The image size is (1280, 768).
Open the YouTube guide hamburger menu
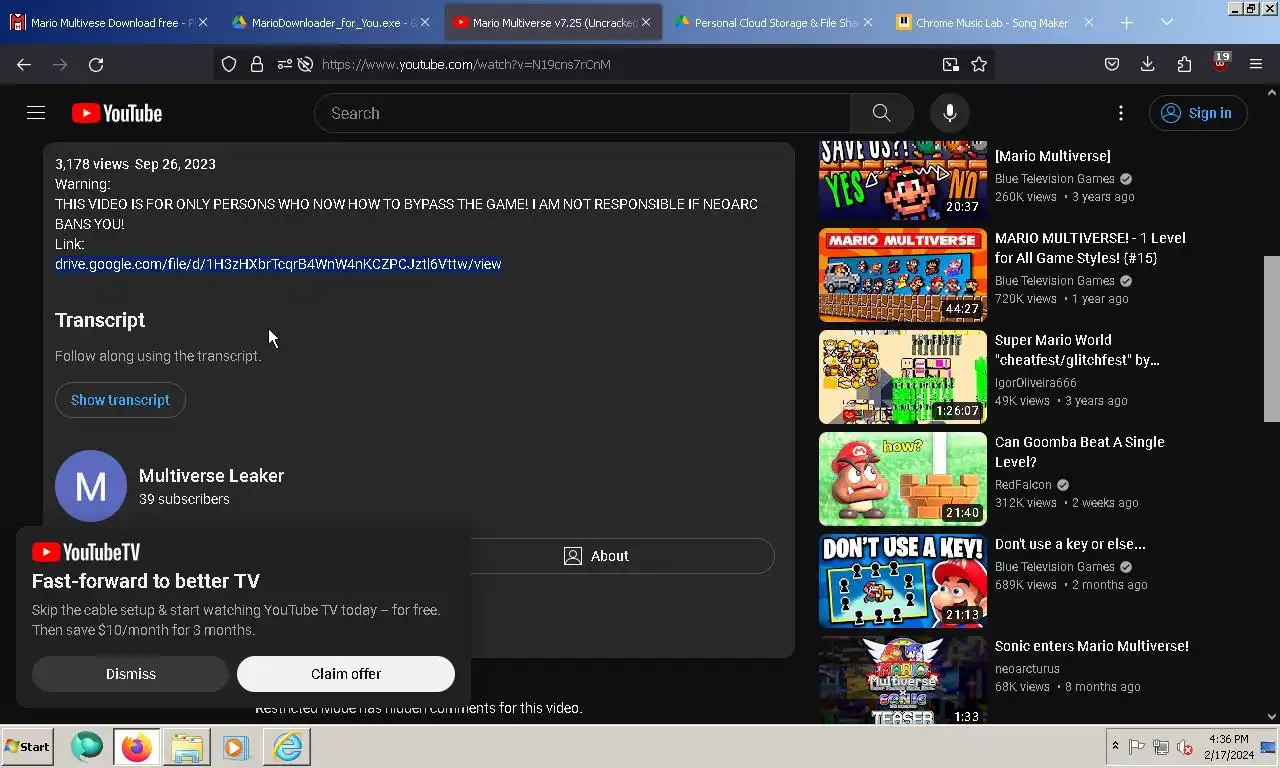tap(36, 113)
